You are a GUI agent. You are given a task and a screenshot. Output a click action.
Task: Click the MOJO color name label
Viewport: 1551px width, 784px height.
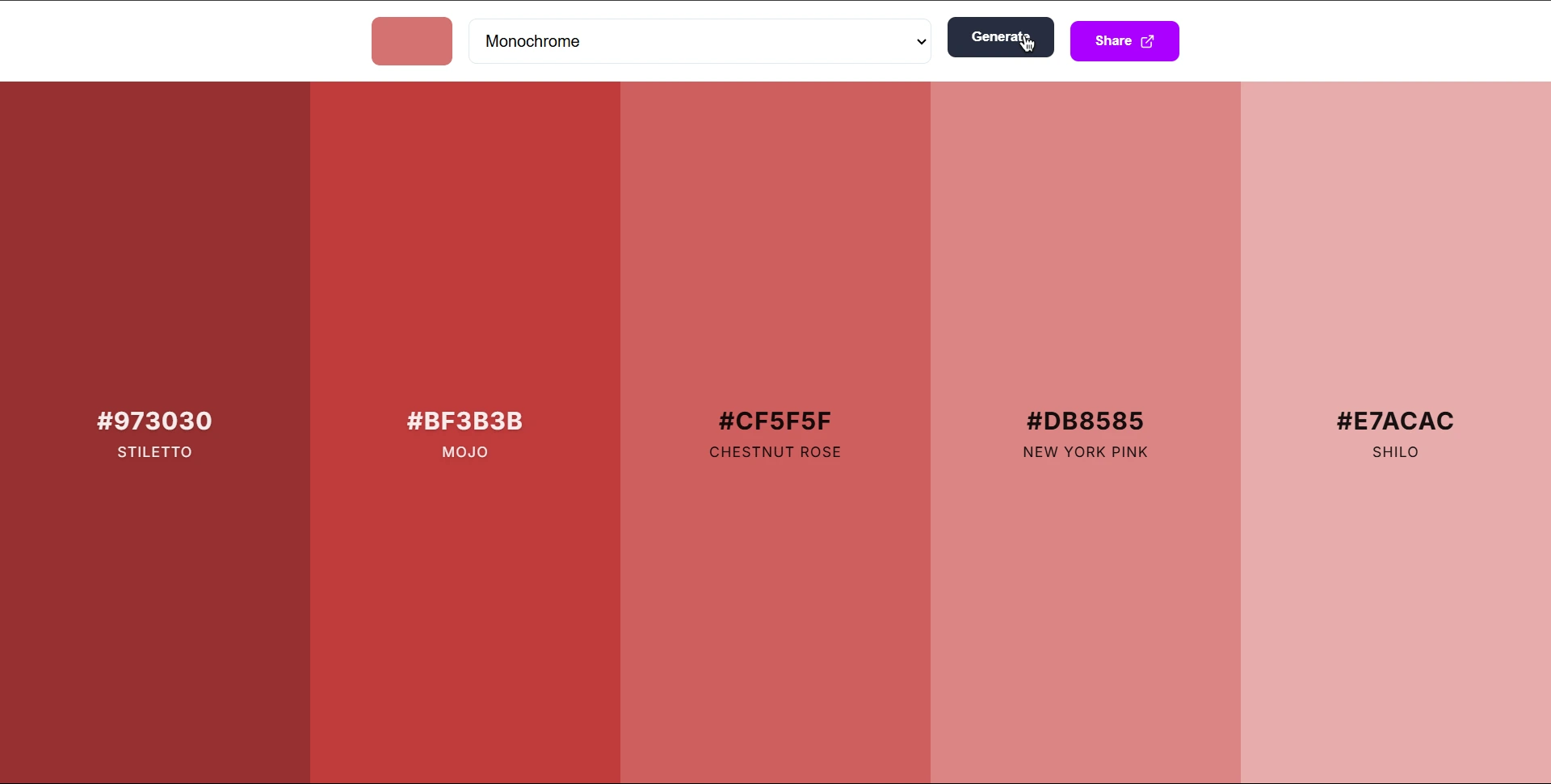coord(464,451)
